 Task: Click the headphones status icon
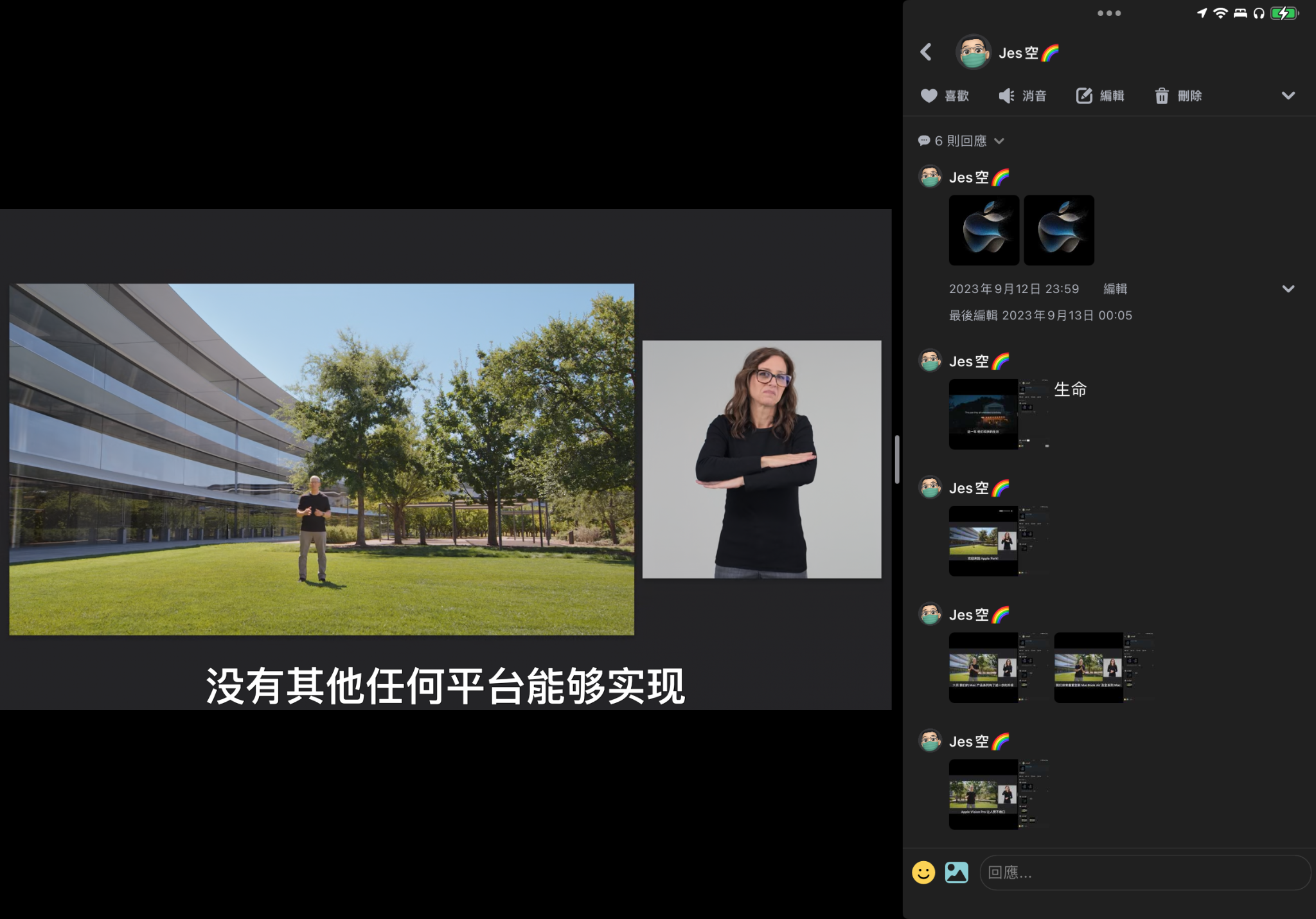1258,13
